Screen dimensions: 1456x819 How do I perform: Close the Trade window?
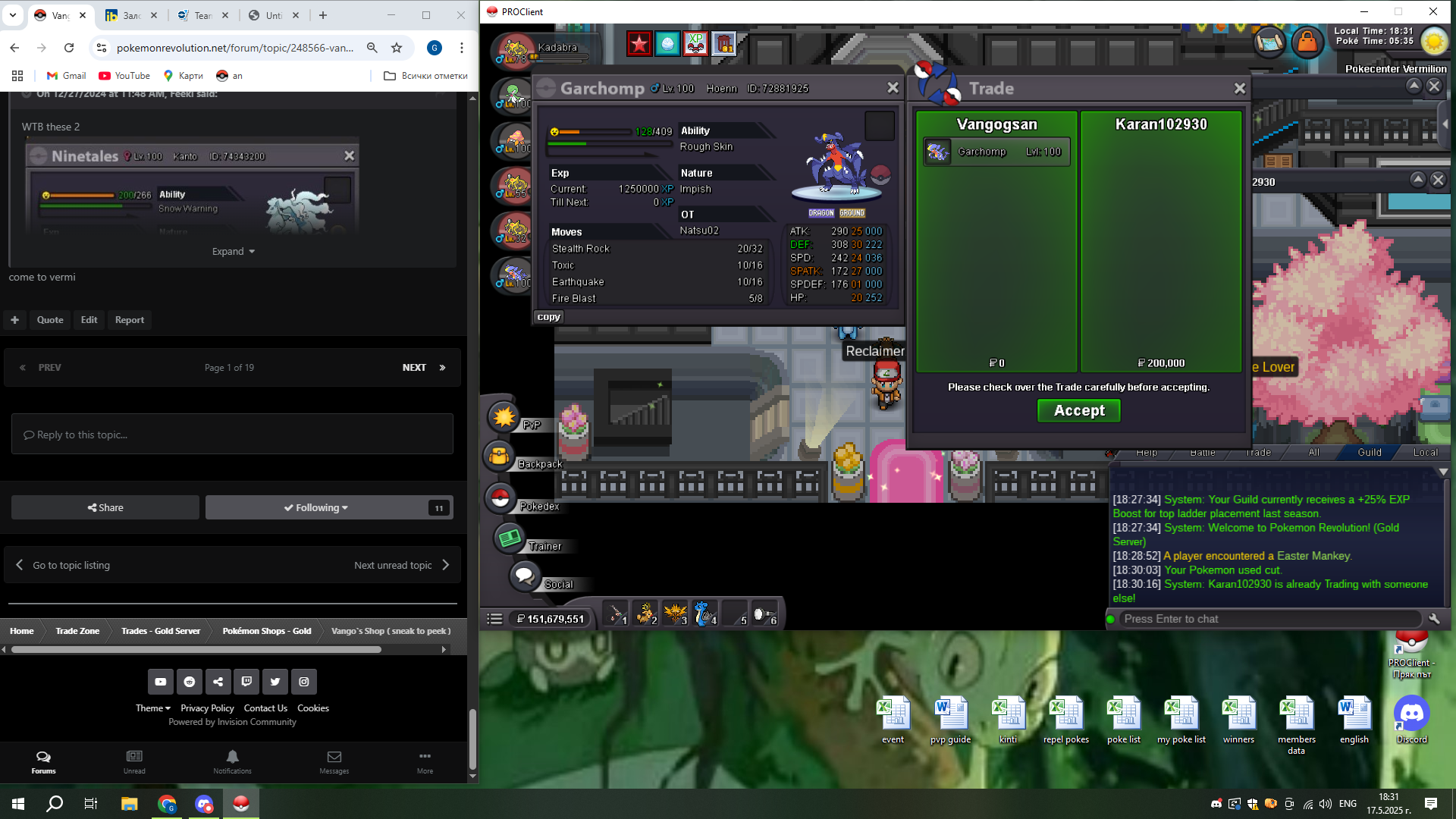coord(1239,89)
